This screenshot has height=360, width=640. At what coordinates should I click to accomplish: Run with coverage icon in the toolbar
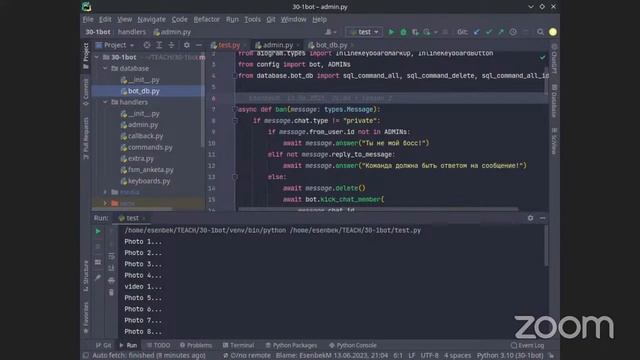point(415,32)
